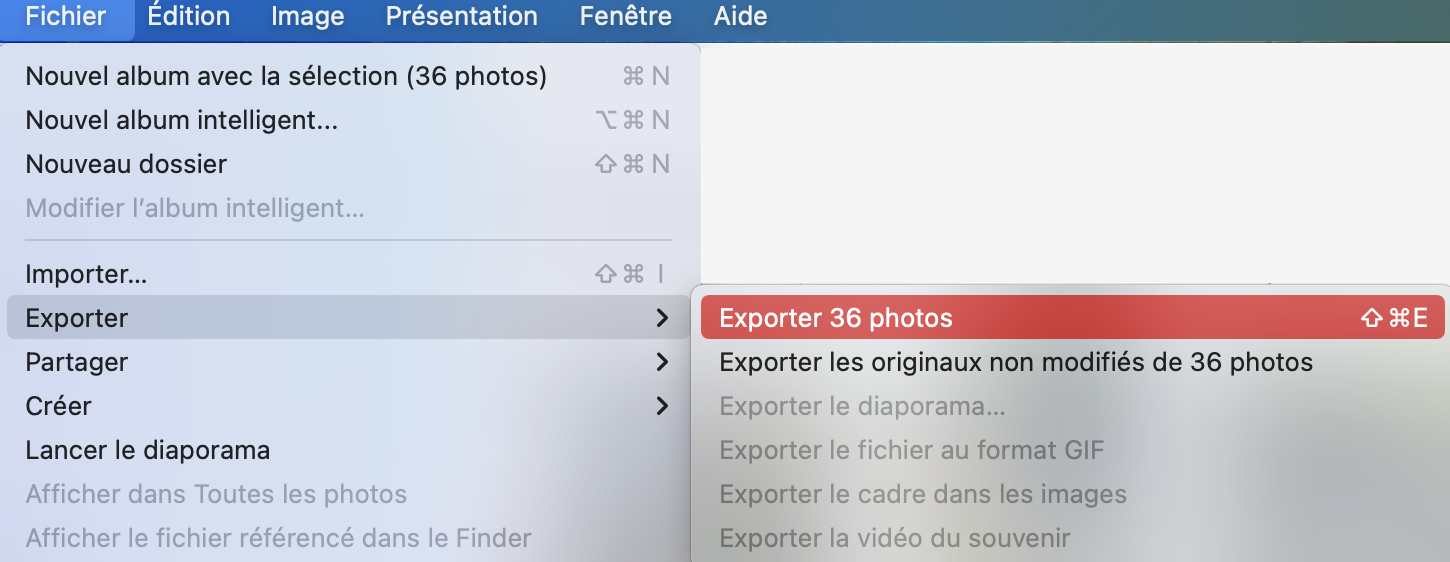Select Nouvel album avec la sélection
Viewport: 1450px width, 562px height.
[x=286, y=76]
